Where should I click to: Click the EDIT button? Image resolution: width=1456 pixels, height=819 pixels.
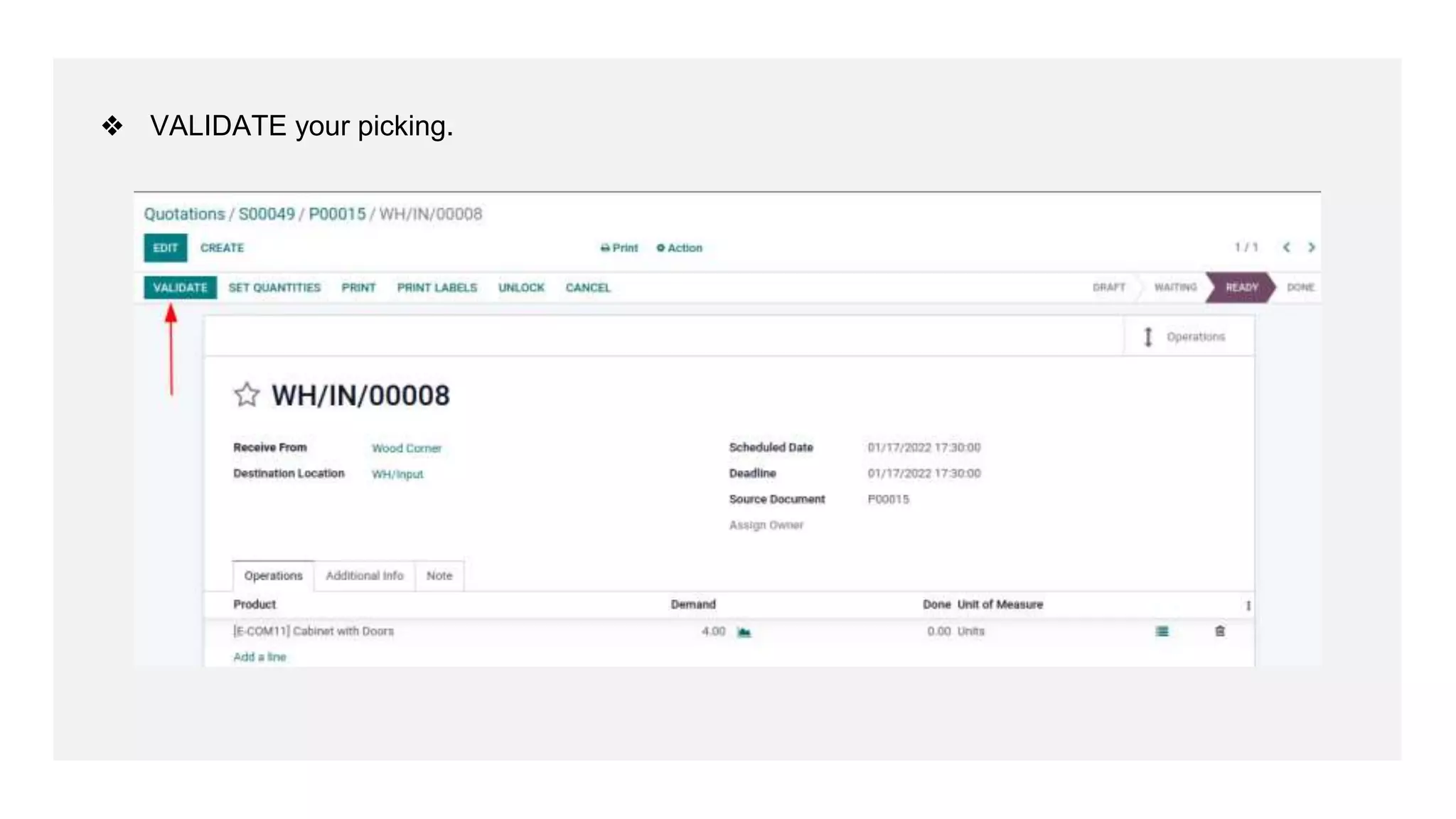coord(165,248)
